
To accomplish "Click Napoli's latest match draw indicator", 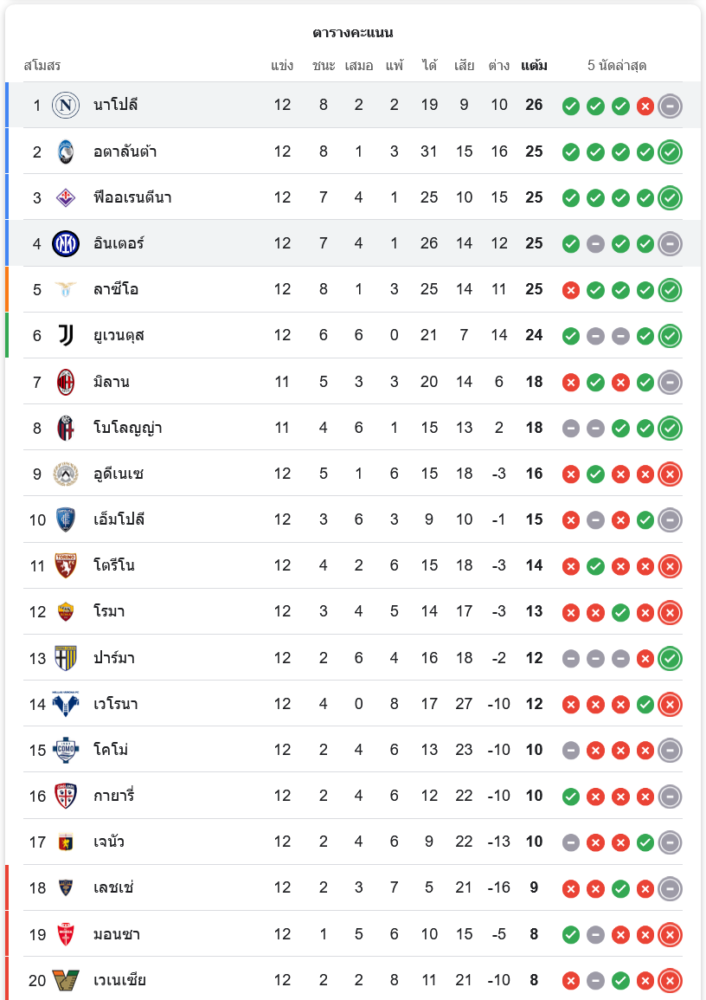I will coord(670,105).
